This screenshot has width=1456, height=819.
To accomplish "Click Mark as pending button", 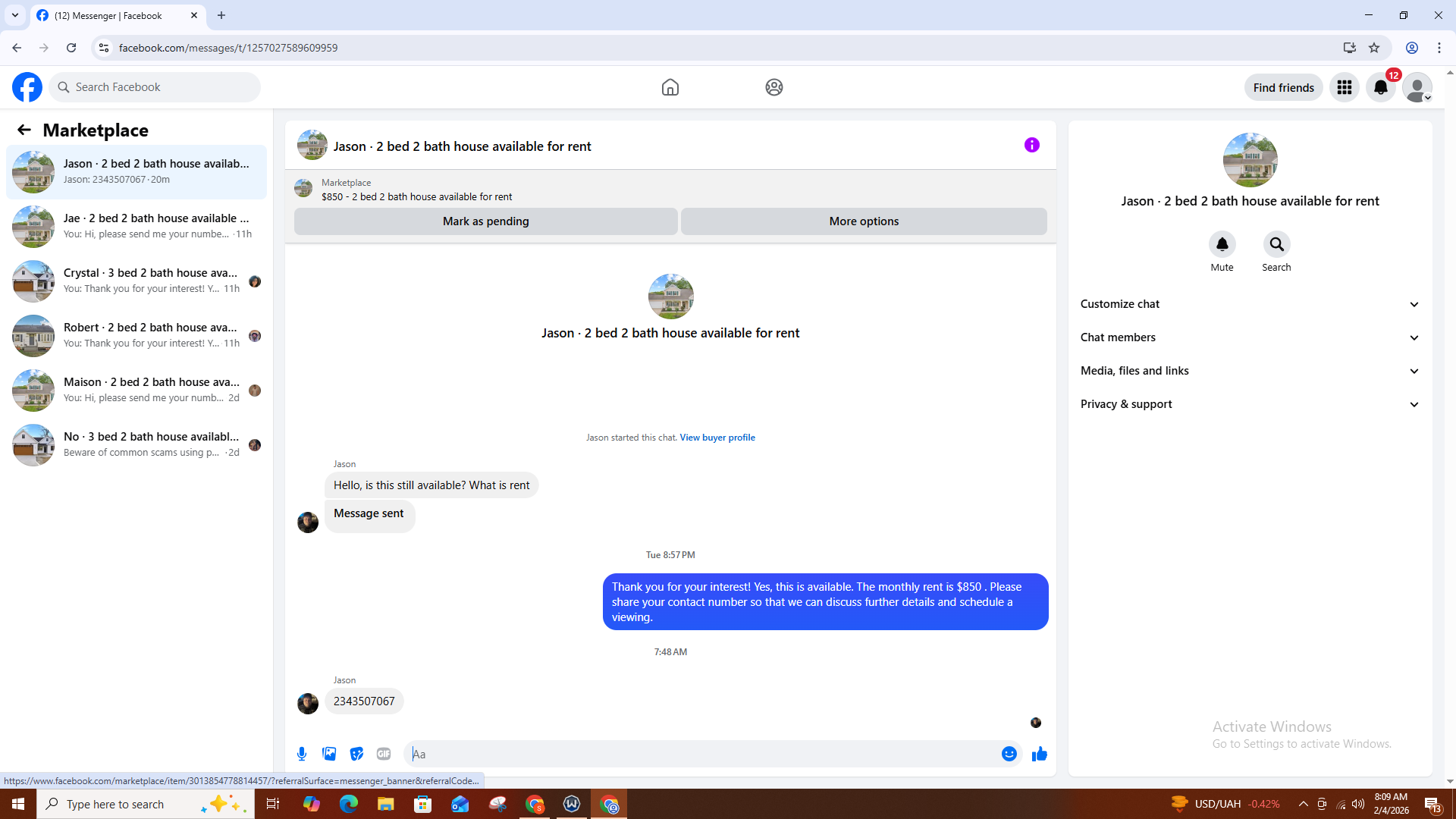I will click(485, 221).
